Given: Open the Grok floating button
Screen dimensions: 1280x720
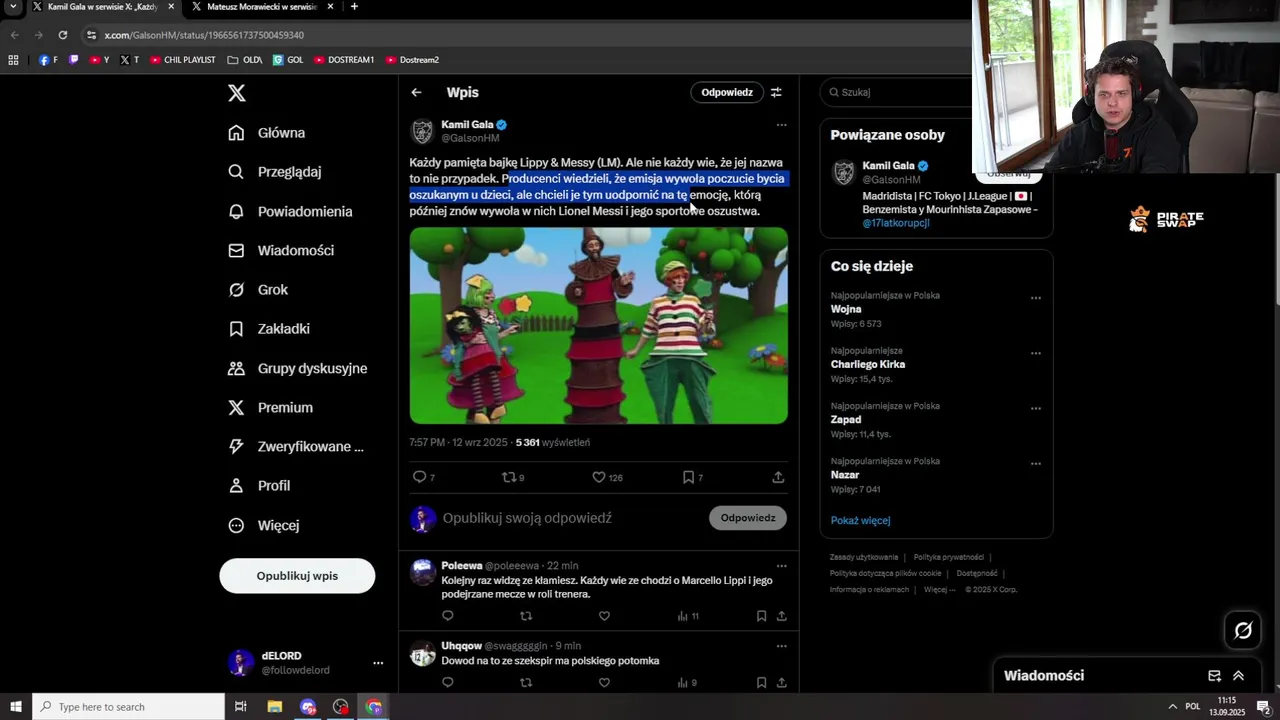Looking at the screenshot, I should pos(1243,630).
